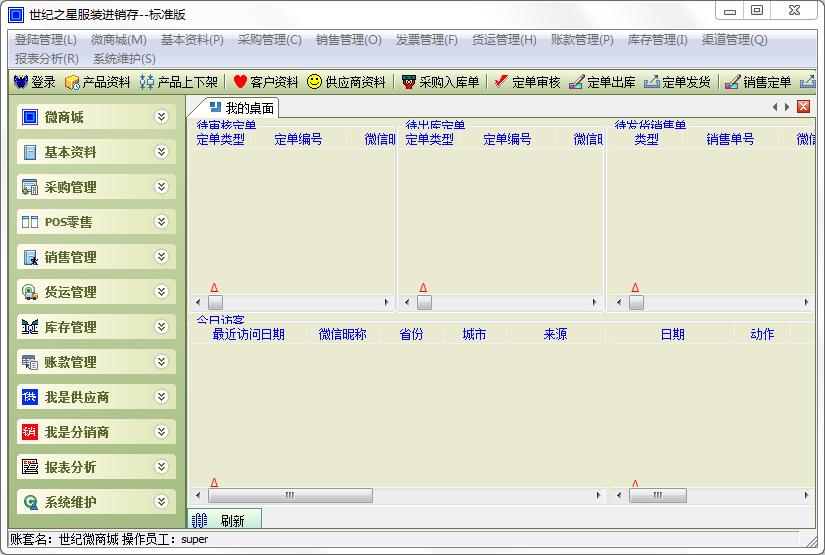Screen dimensions: 825x555
Task: Click the POS零售 sidebar icon
Action: coord(30,222)
